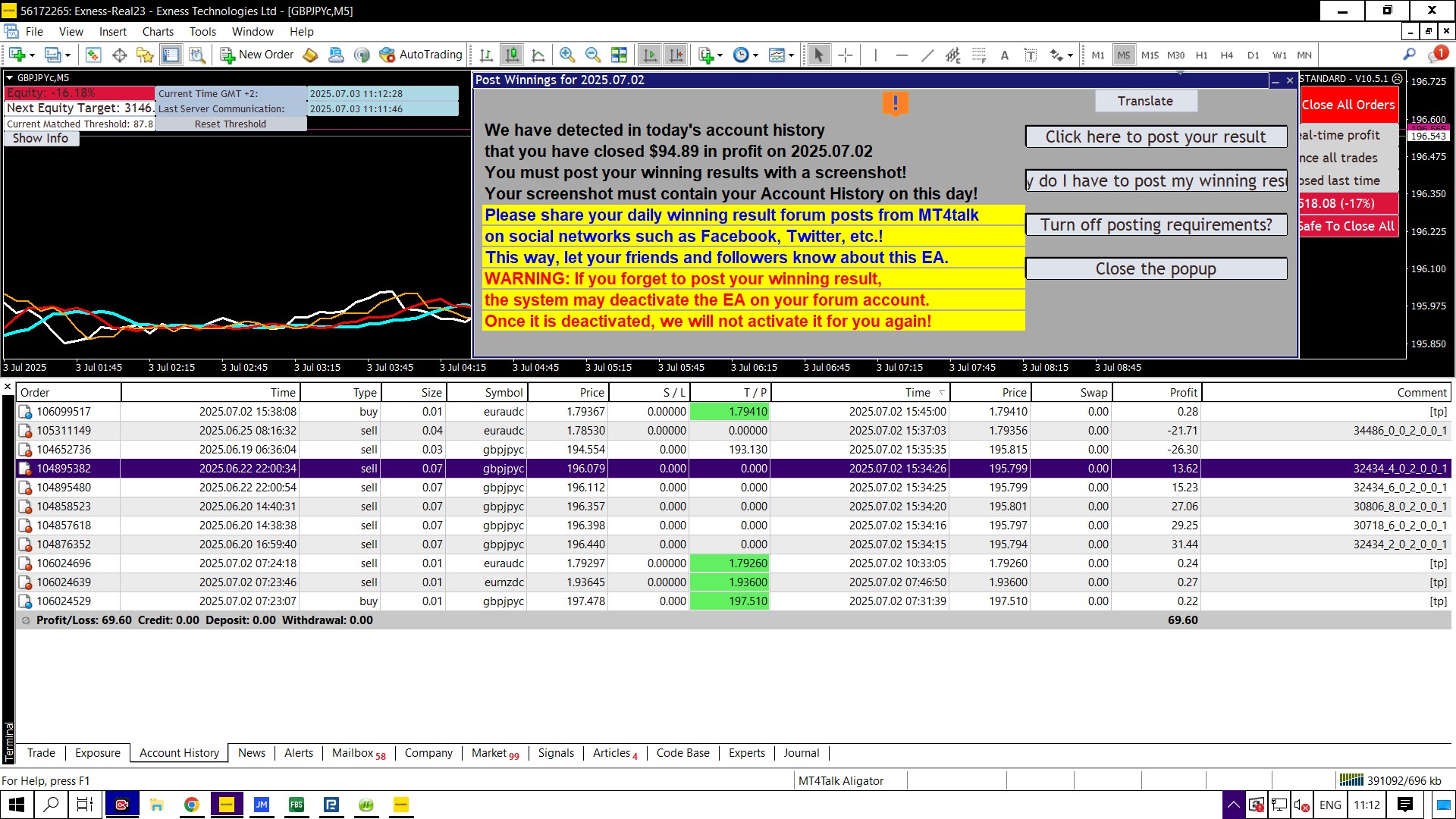This screenshot has height=819, width=1456.
Task: Expand the Periodicity clock dropdown arrow
Action: click(755, 55)
